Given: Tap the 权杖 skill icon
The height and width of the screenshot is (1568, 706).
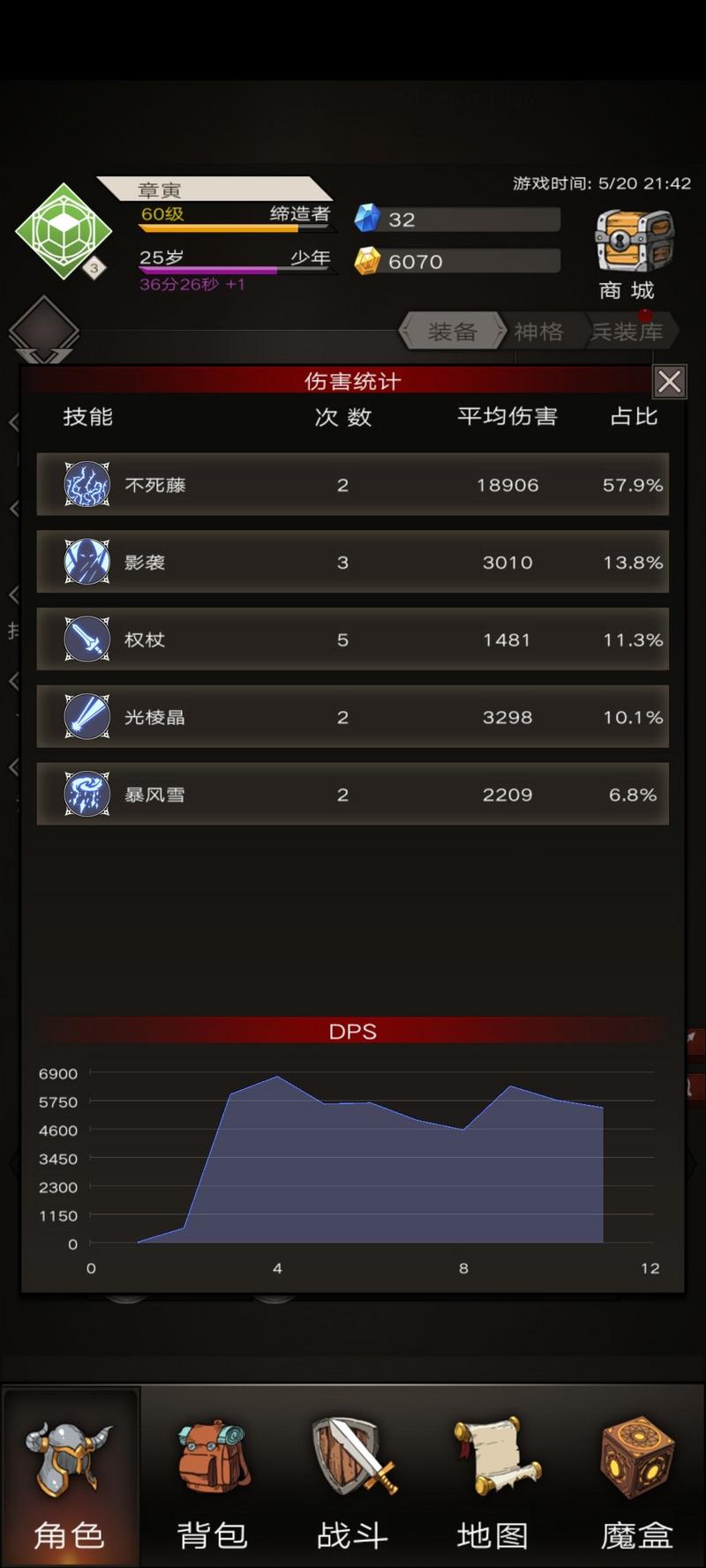Looking at the screenshot, I should pos(87,639).
